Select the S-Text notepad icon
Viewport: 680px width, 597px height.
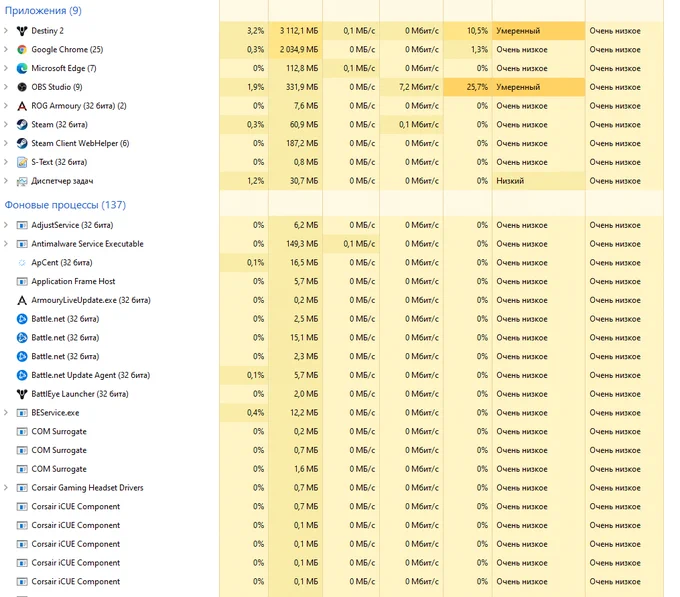(22, 162)
